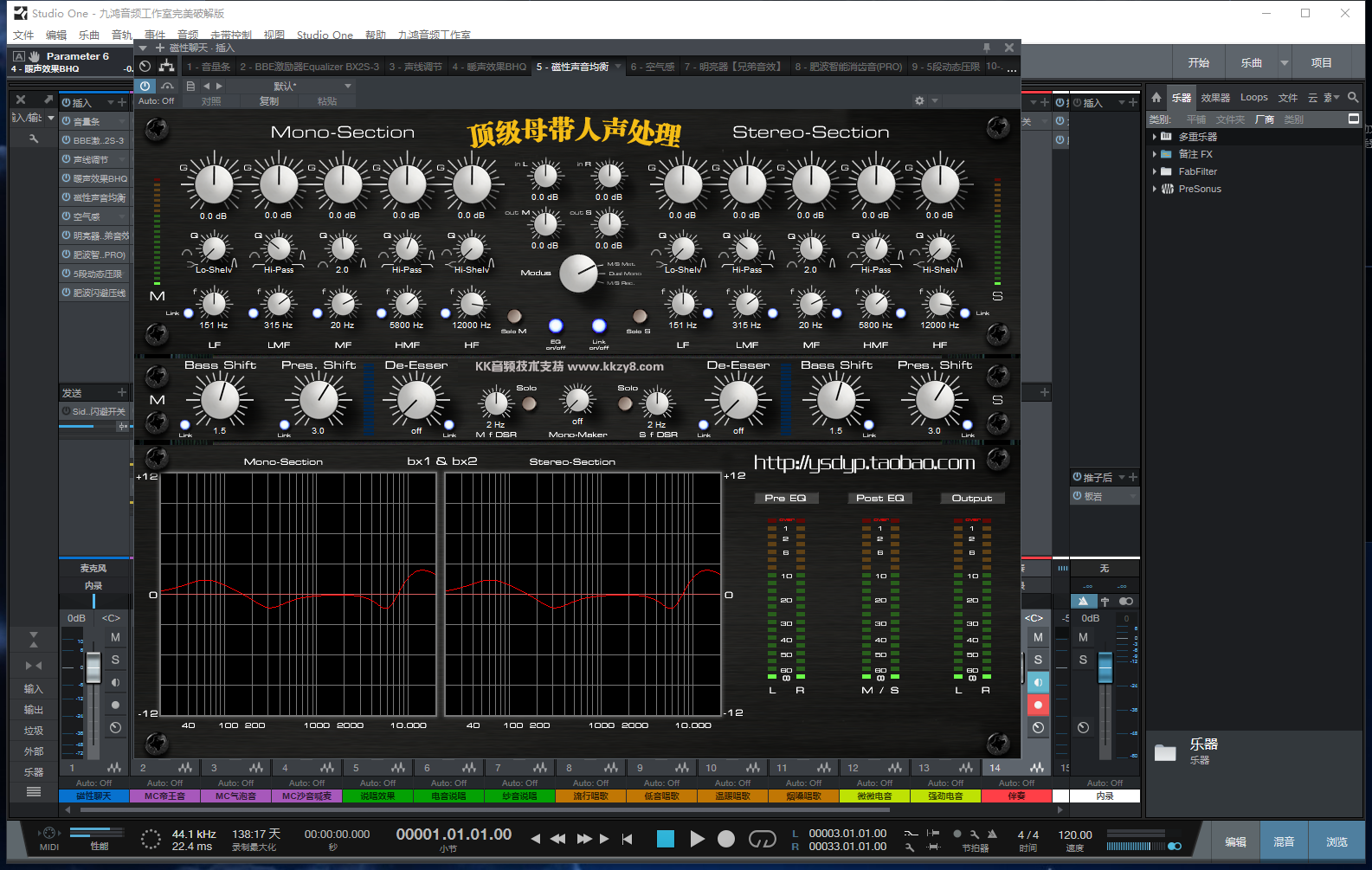This screenshot has height=870, width=1372.
Task: Open insert tab list dropdown after 磁性声音均衡
Action: (x=618, y=67)
